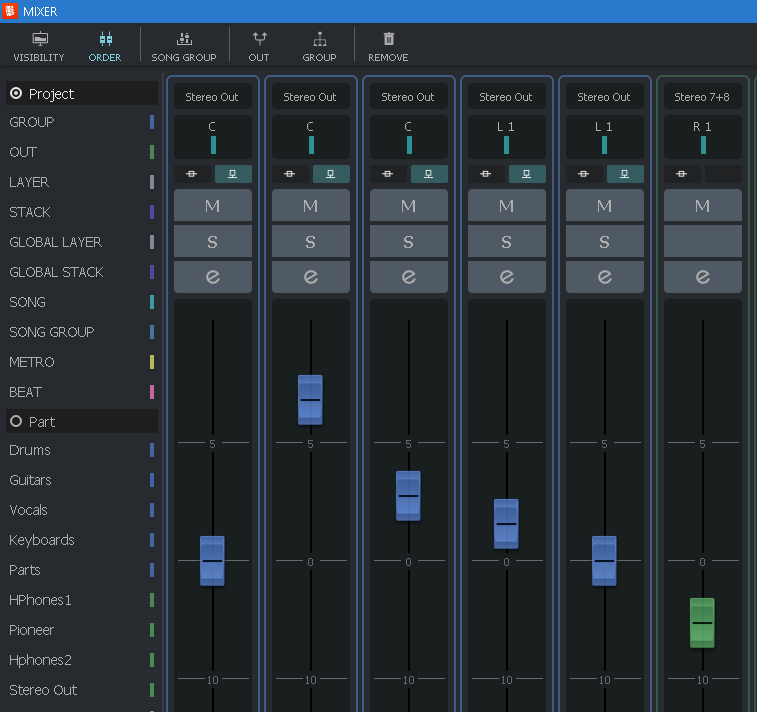Mute the first channel strip

coord(212,205)
